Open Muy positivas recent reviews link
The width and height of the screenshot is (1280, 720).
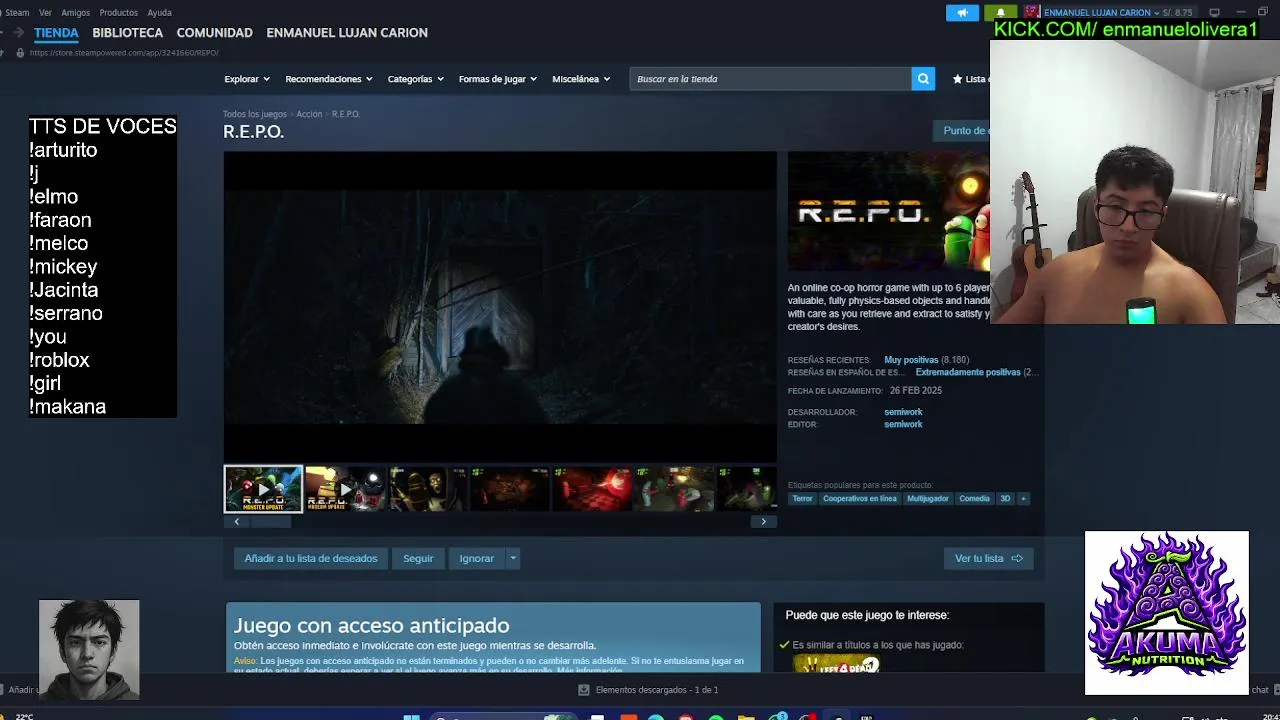pyautogui.click(x=911, y=360)
